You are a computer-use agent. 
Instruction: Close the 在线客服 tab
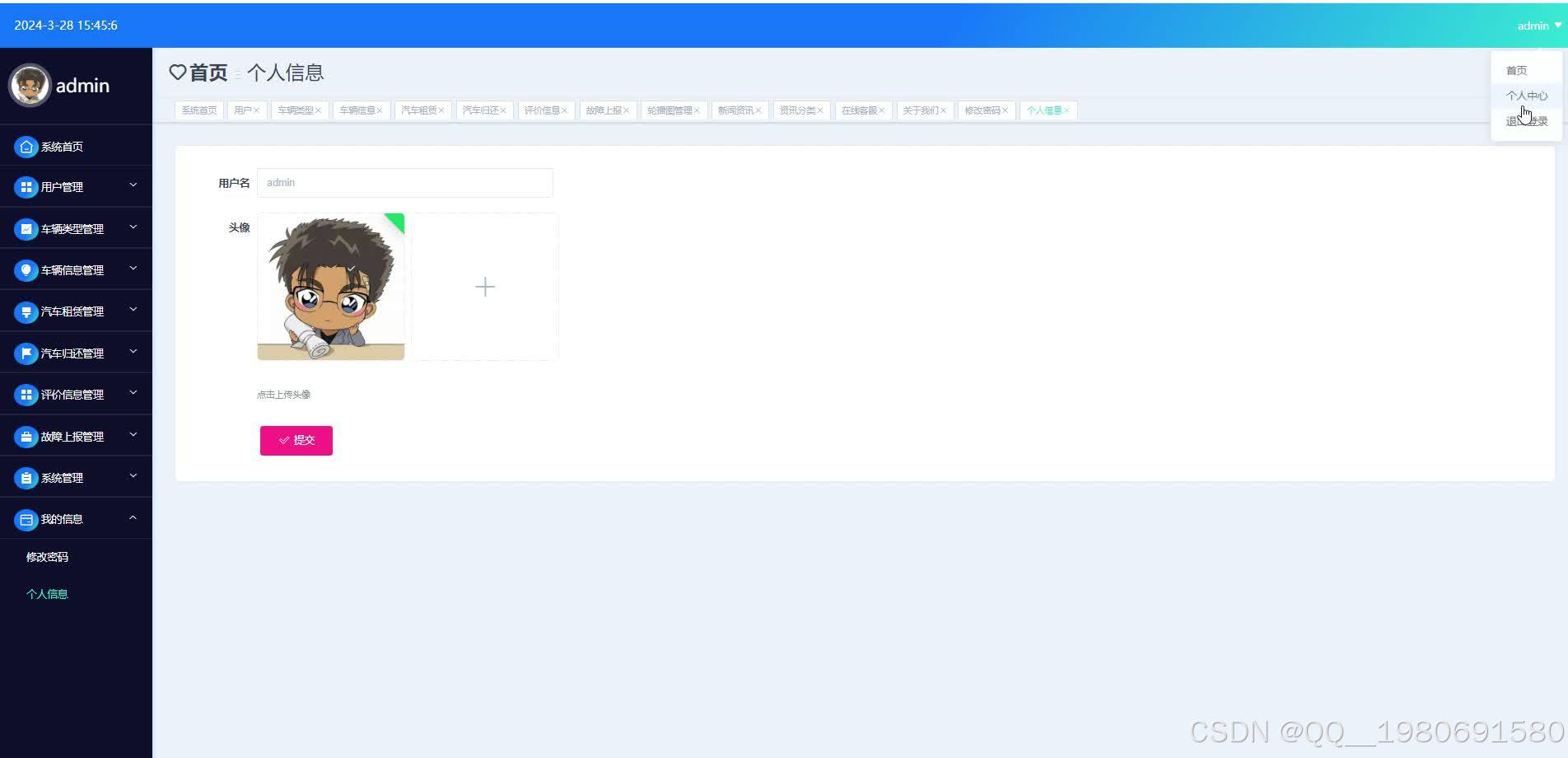881,110
